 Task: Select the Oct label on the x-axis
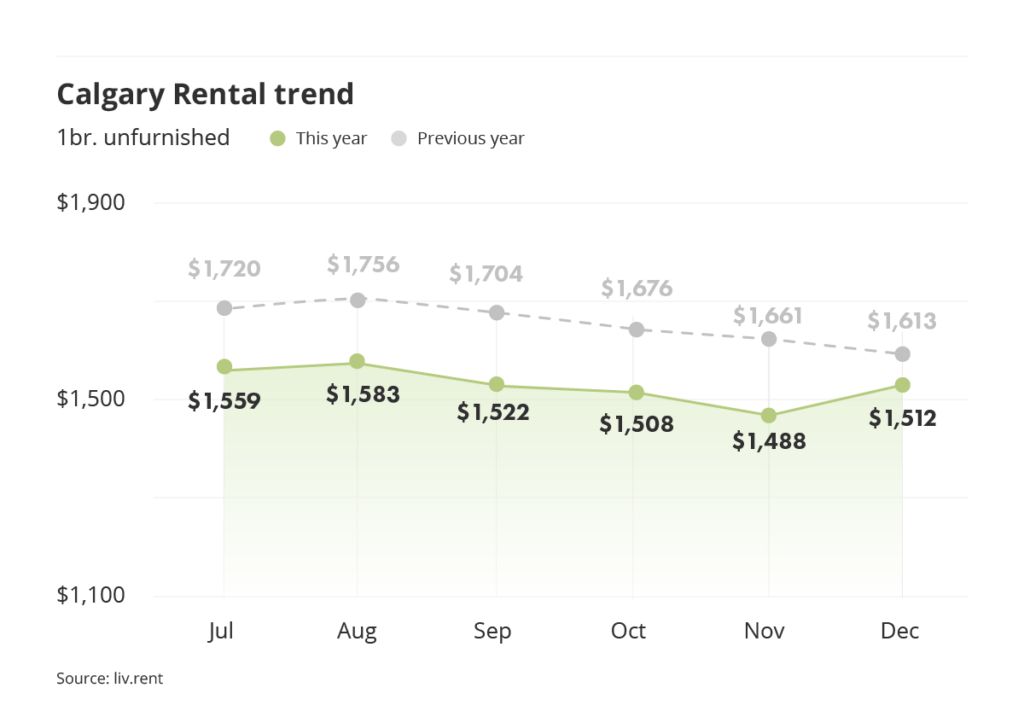(x=628, y=631)
